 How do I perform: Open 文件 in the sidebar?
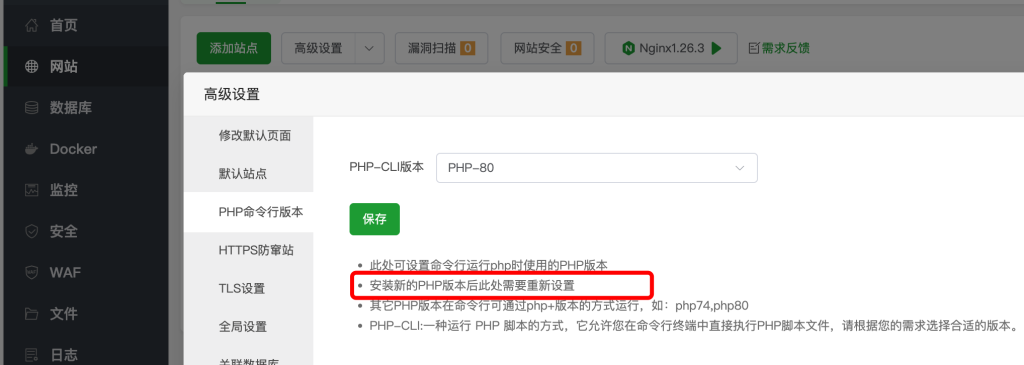[86, 313]
